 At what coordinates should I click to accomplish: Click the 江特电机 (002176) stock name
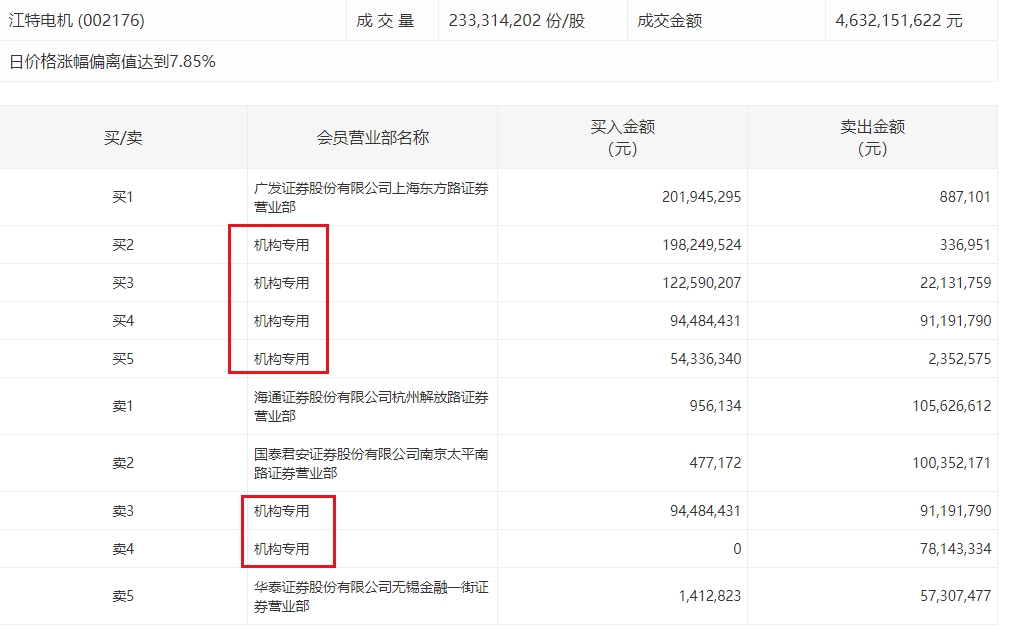click(x=77, y=21)
